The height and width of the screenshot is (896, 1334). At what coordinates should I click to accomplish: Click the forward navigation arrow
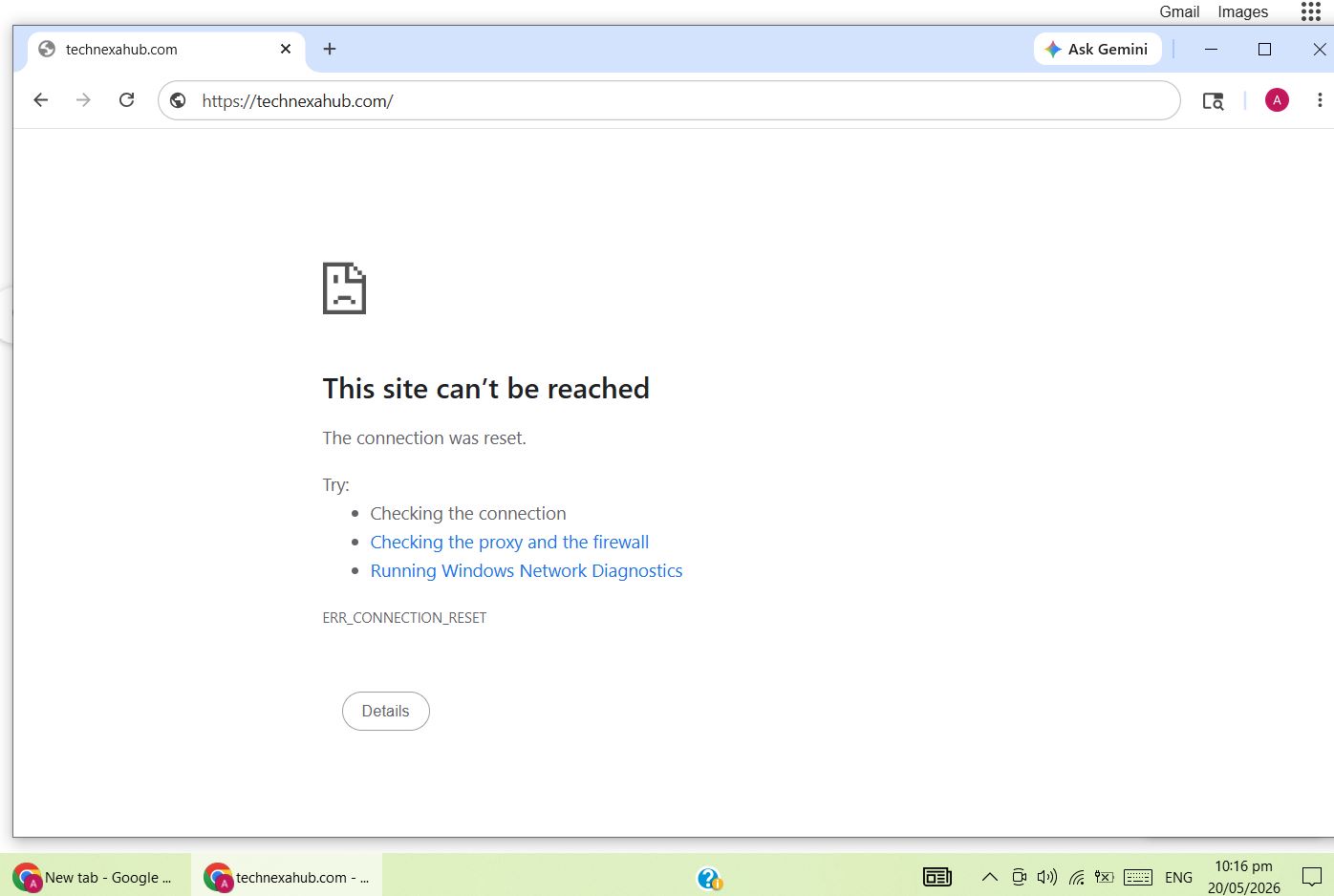83,100
